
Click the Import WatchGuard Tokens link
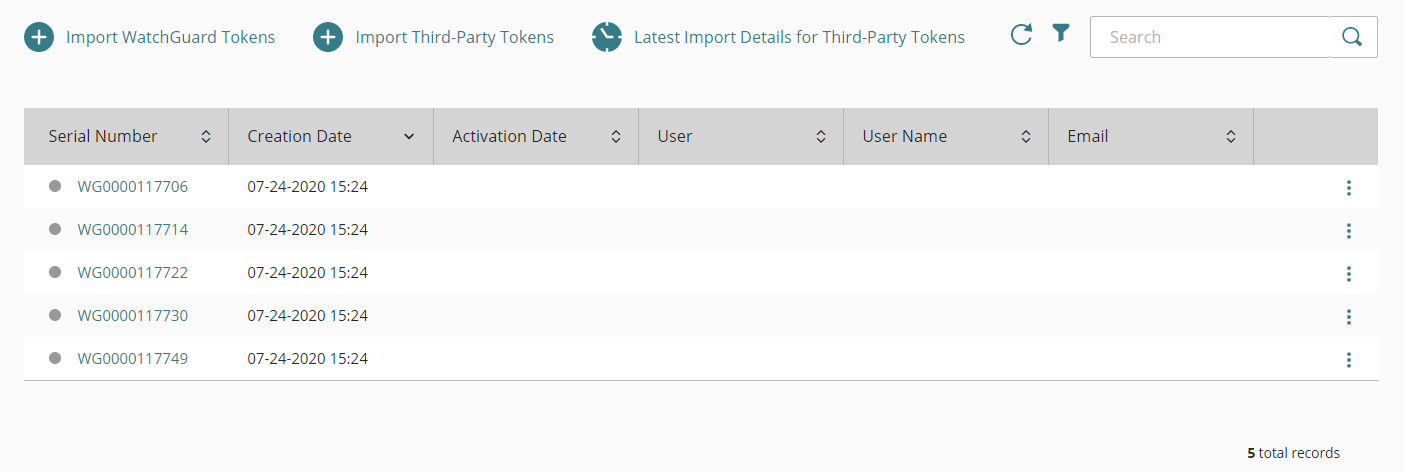coord(170,38)
